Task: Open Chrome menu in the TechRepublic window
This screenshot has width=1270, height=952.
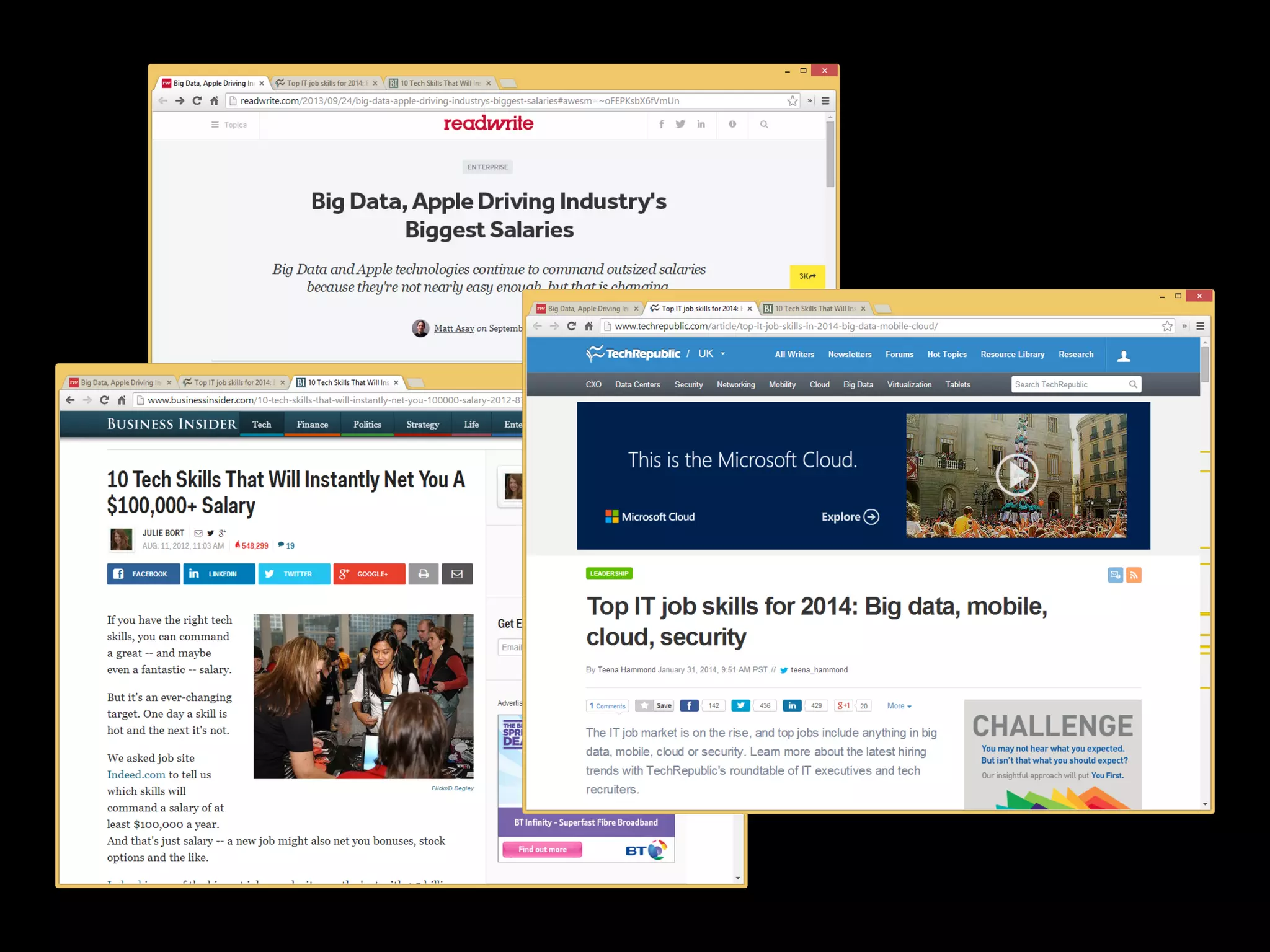Action: pyautogui.click(x=1200, y=326)
